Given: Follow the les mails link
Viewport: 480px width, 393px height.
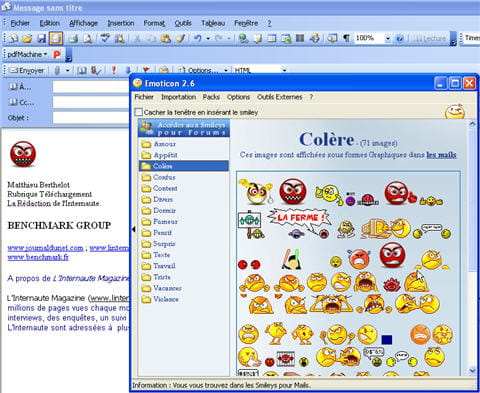Looking at the screenshot, I should [441, 155].
